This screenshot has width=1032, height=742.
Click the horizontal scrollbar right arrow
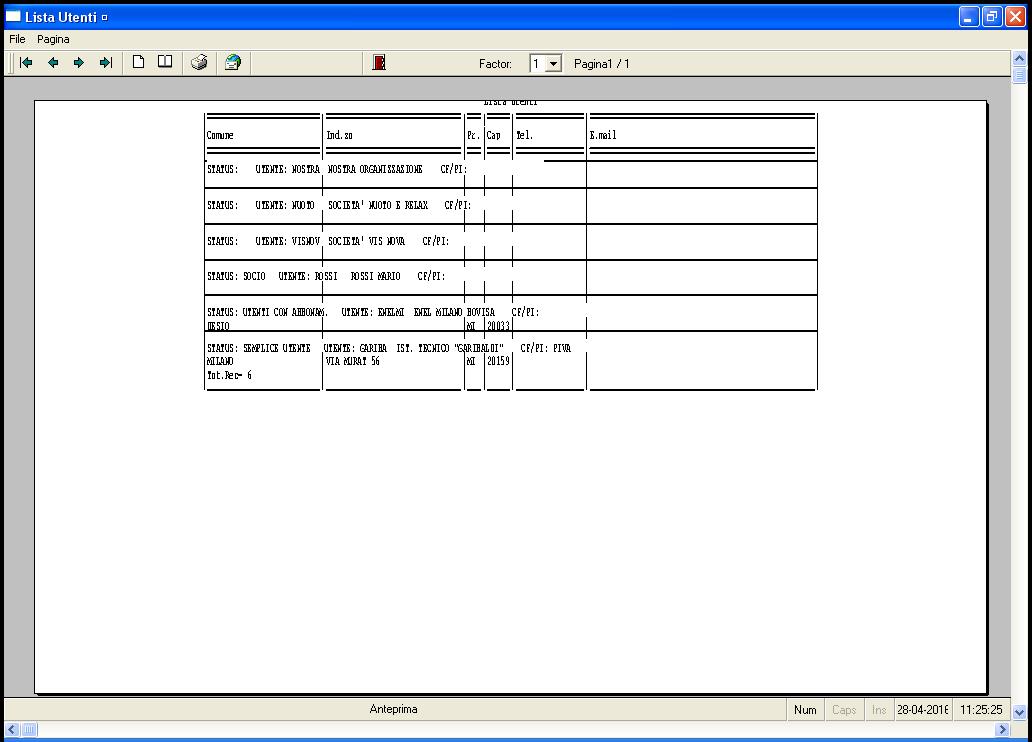click(1002, 729)
